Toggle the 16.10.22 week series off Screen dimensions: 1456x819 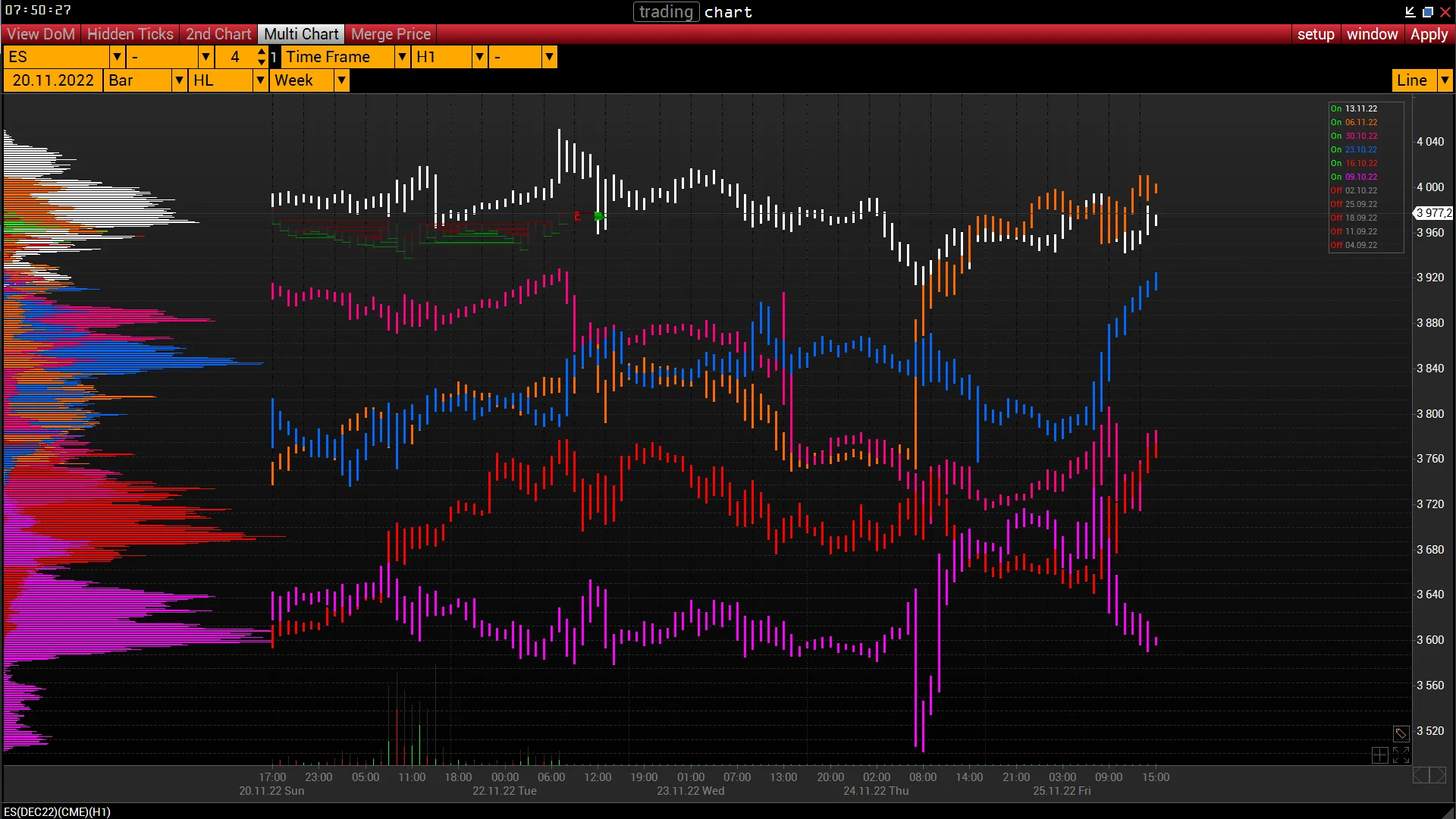coord(1354,163)
